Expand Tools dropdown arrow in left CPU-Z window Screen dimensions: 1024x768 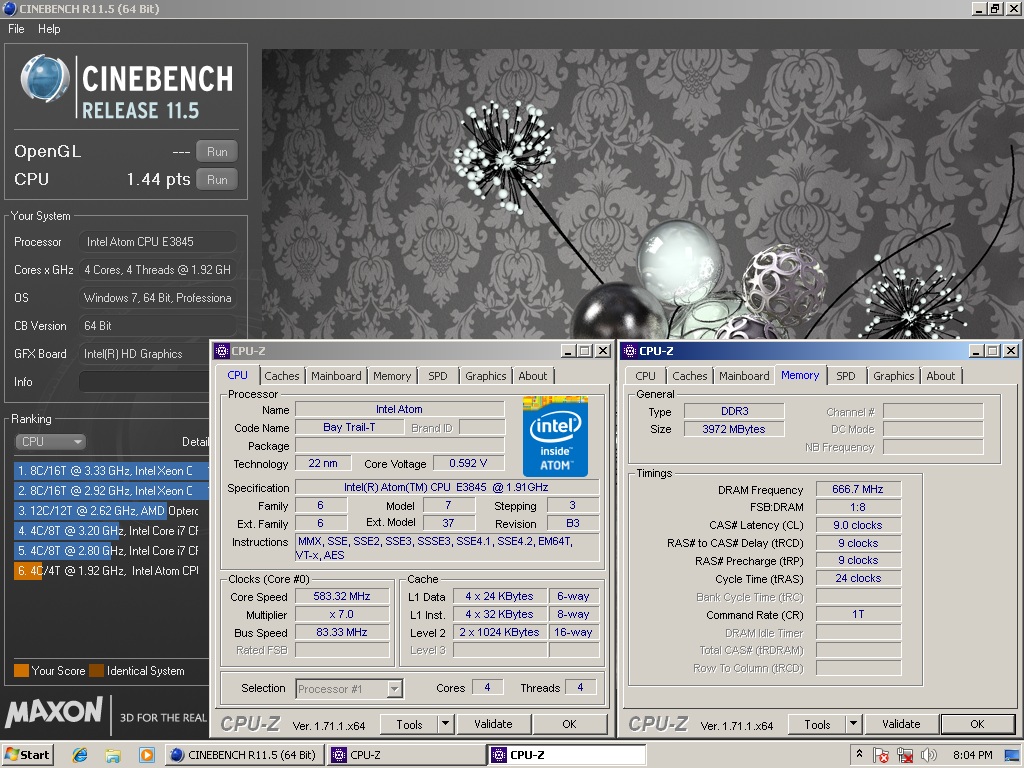coord(445,725)
